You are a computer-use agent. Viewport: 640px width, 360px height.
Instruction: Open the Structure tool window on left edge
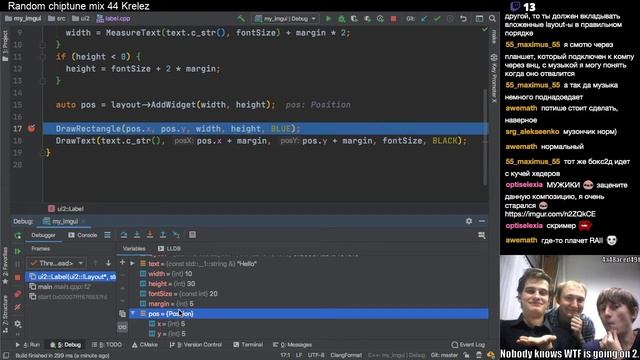(5, 314)
